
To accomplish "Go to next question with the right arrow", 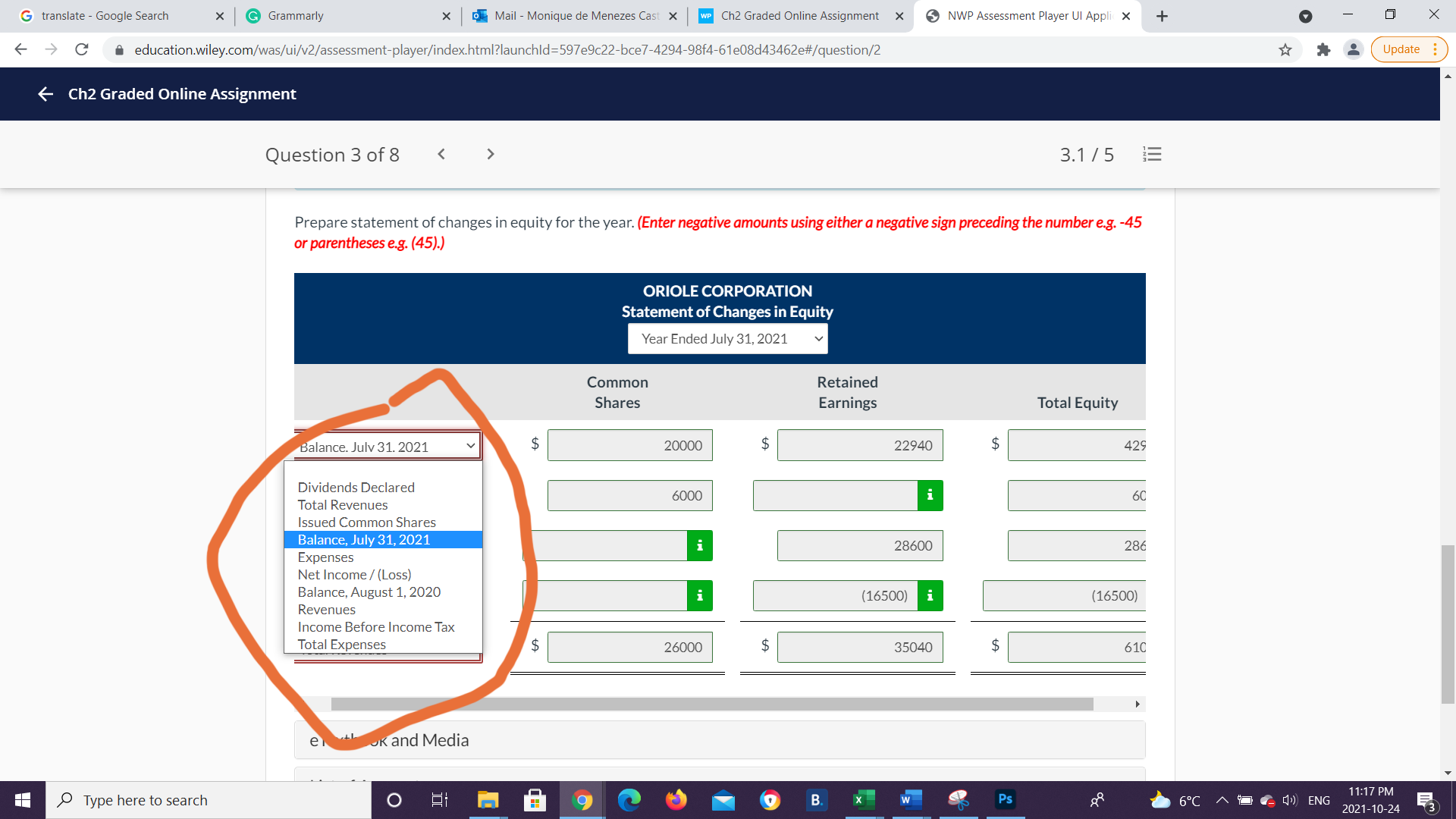I will pyautogui.click(x=490, y=154).
